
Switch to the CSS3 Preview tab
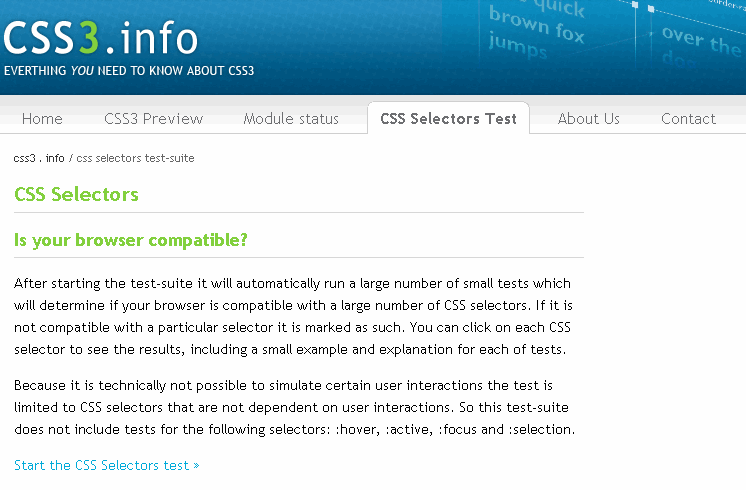tap(153, 118)
